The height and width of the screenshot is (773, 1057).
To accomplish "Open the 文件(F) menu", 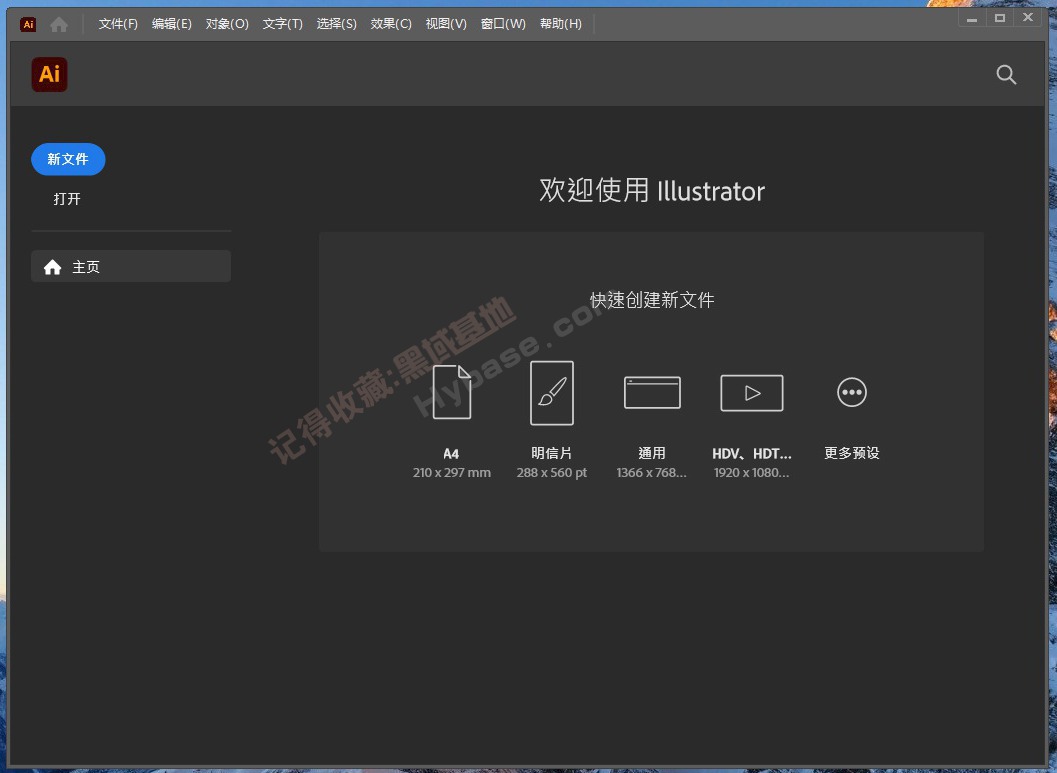I will (118, 24).
